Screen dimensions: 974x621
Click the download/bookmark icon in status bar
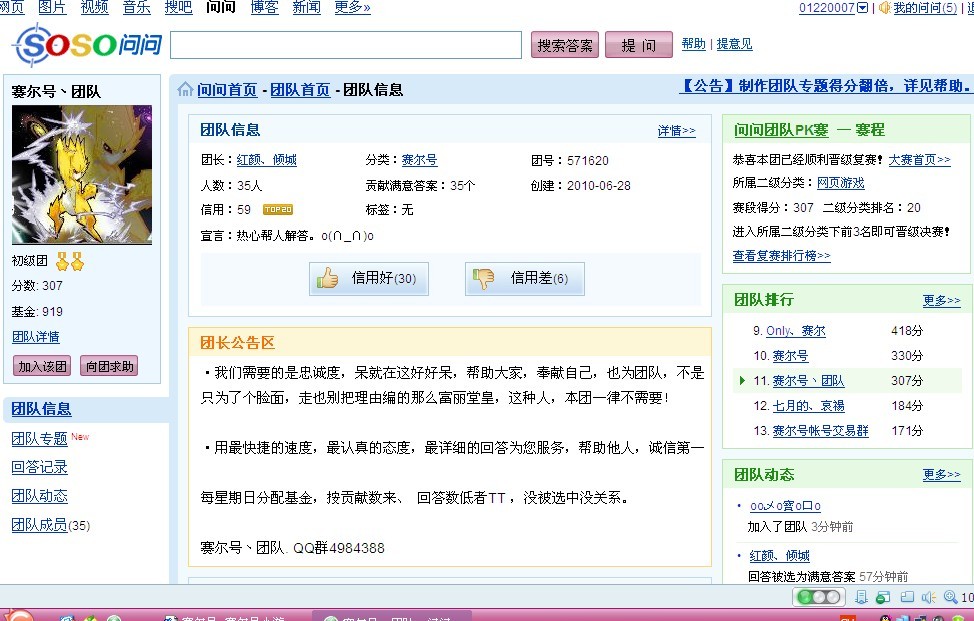861,597
